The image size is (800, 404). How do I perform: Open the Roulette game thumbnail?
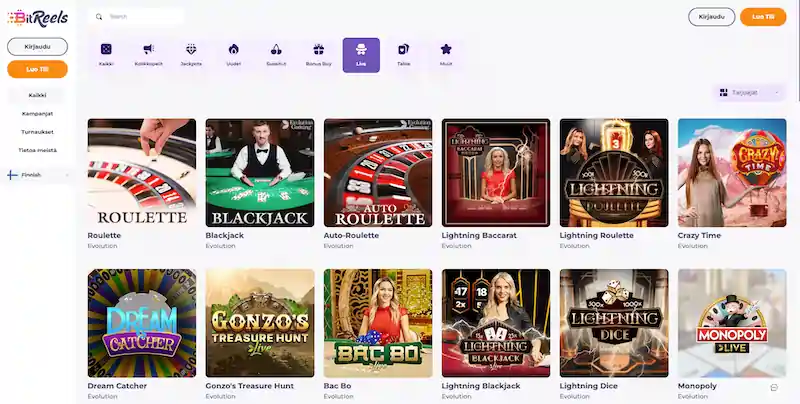pyautogui.click(x=142, y=172)
